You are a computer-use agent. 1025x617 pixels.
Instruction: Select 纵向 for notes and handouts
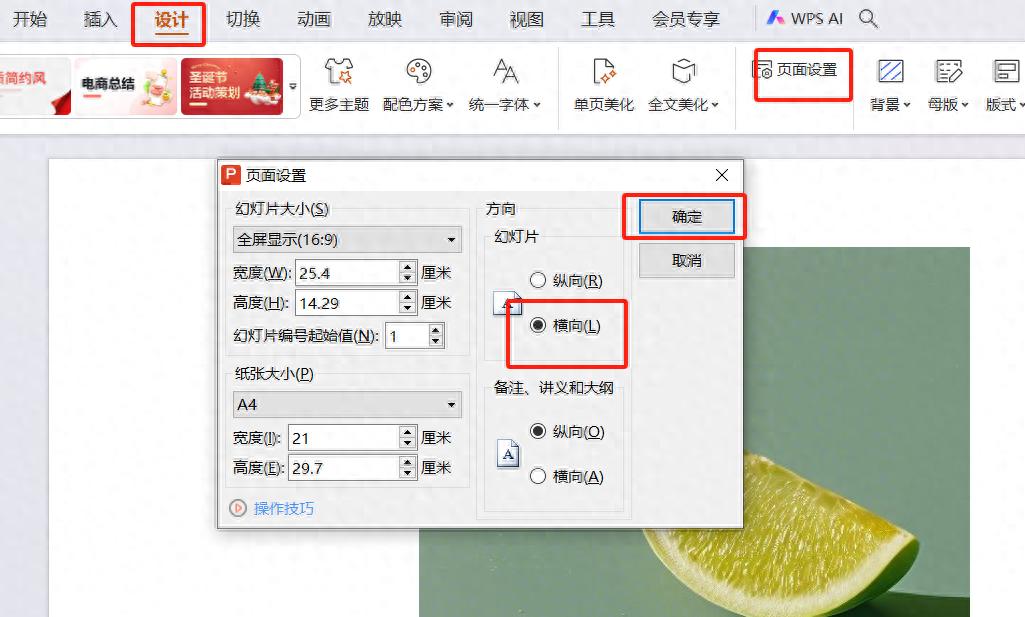537,432
